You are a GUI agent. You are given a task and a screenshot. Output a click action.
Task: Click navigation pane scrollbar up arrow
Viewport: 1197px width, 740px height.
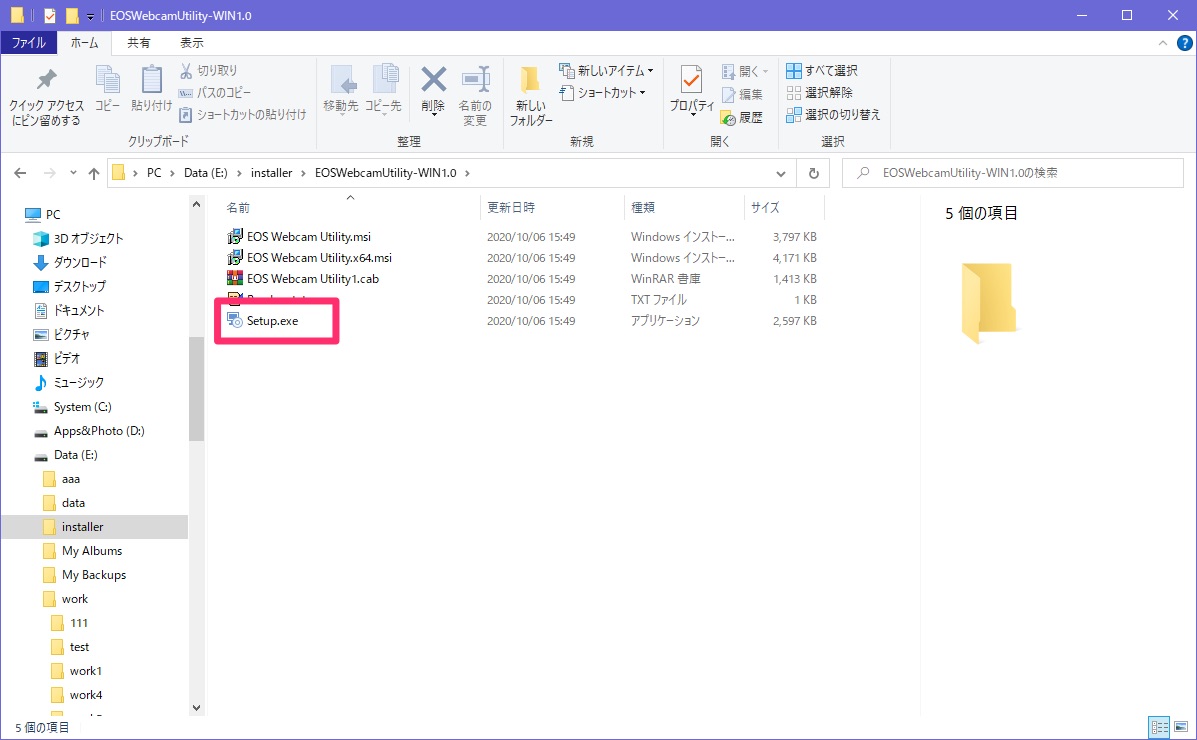coord(196,205)
